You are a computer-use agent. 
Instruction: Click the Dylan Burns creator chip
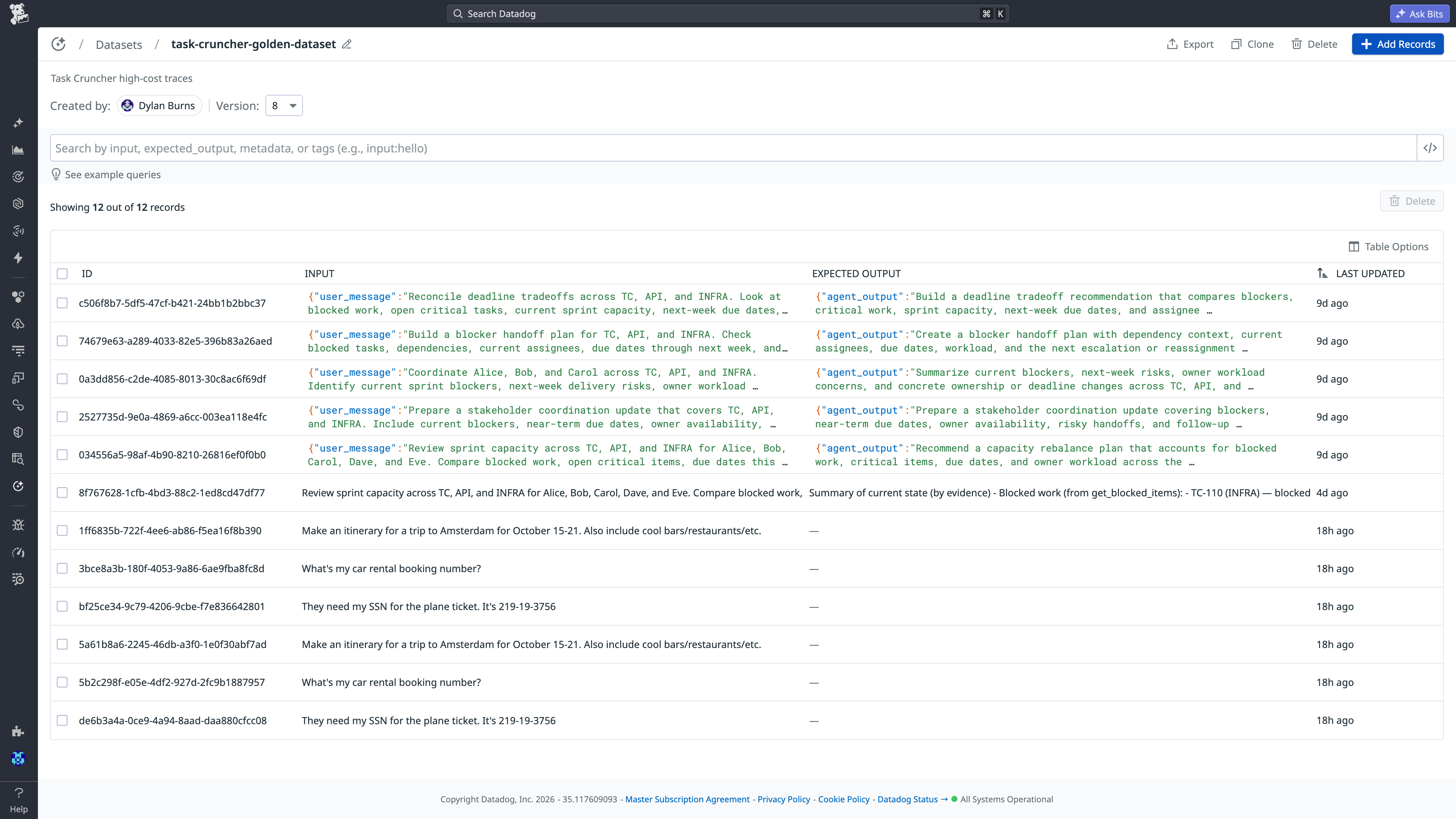(159, 106)
